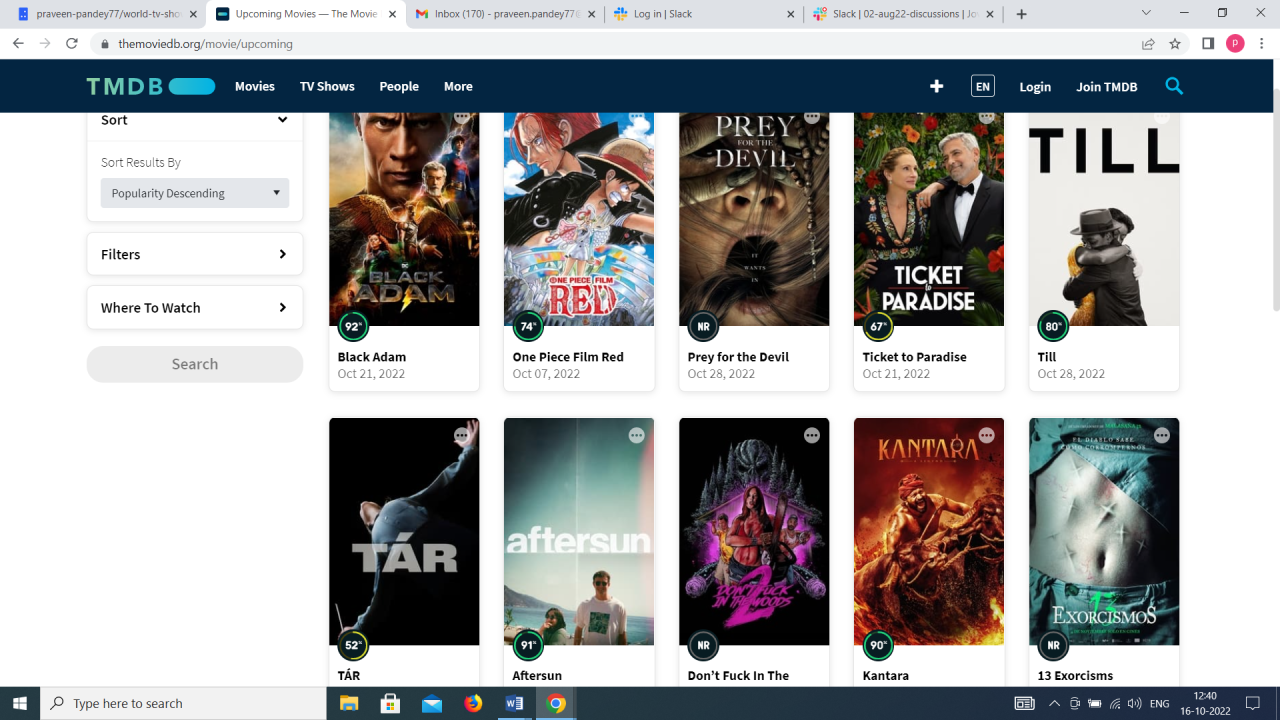Image resolution: width=1280 pixels, height=720 pixels.
Task: Open More menu in TMDB header
Action: click(x=458, y=86)
